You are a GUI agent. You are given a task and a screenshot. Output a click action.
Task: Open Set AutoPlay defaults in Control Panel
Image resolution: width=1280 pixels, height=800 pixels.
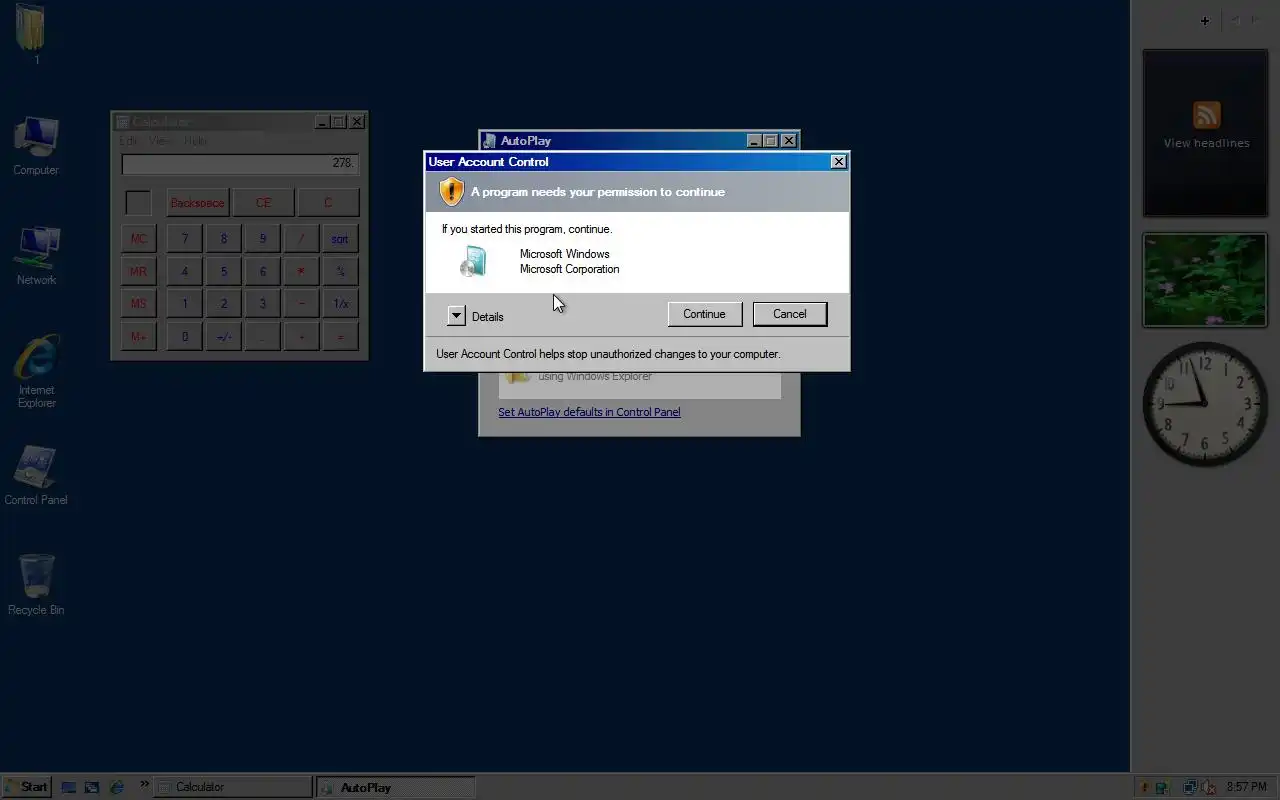(589, 412)
